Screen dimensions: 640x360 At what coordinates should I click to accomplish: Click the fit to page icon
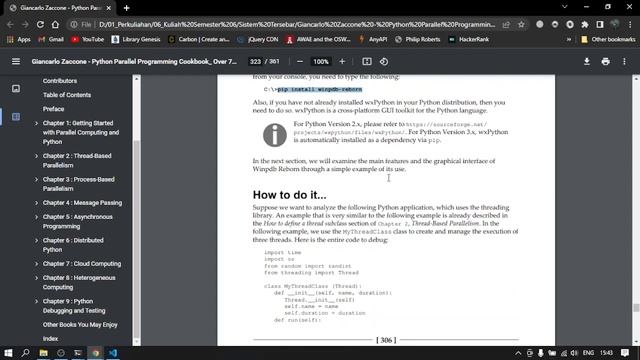pos(367,62)
